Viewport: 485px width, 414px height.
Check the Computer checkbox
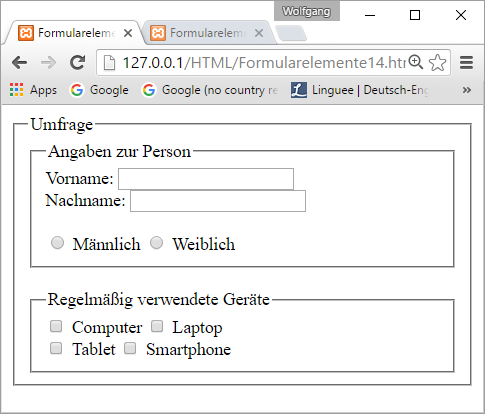pos(56,326)
